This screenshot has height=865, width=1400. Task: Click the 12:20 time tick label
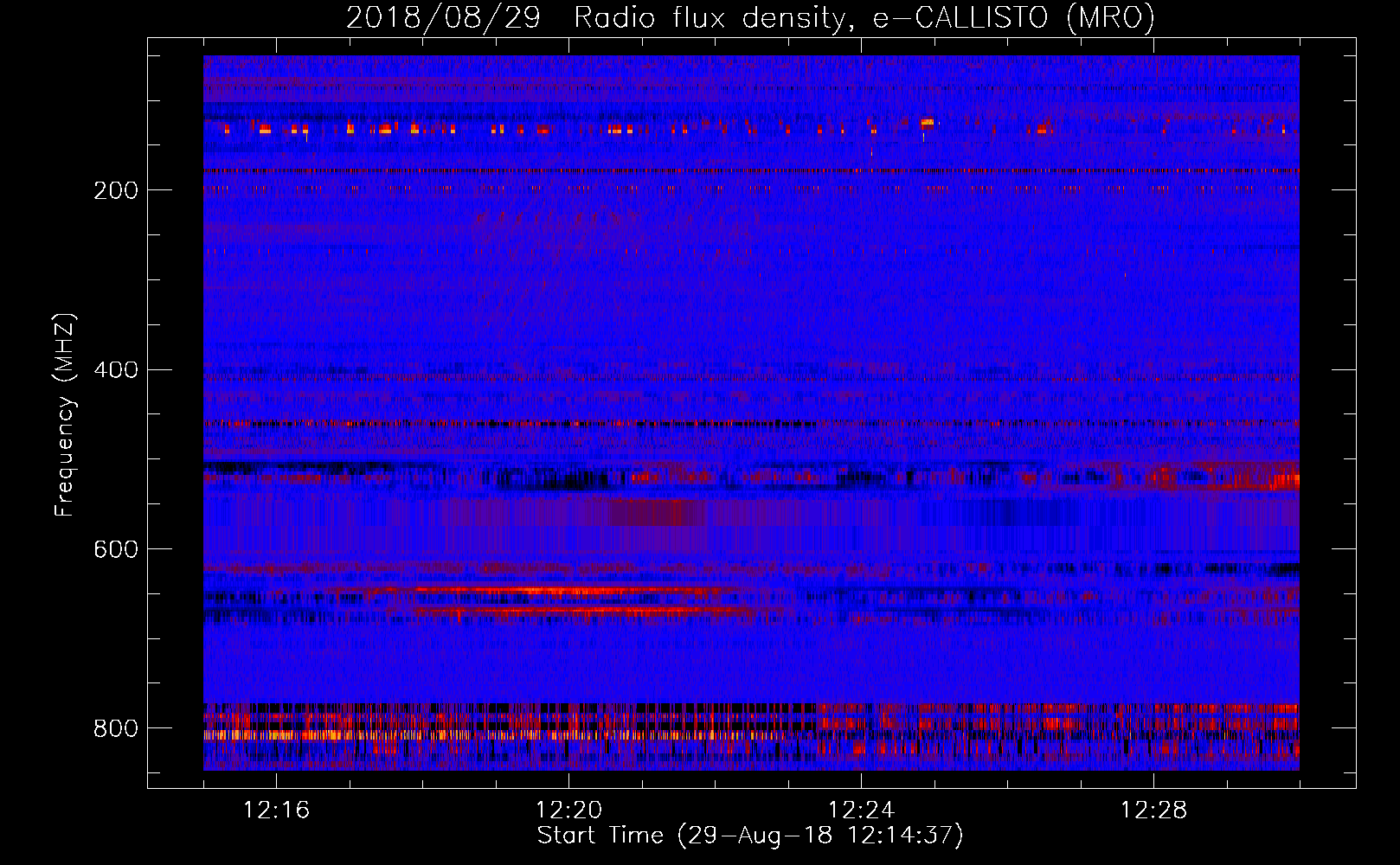(568, 811)
